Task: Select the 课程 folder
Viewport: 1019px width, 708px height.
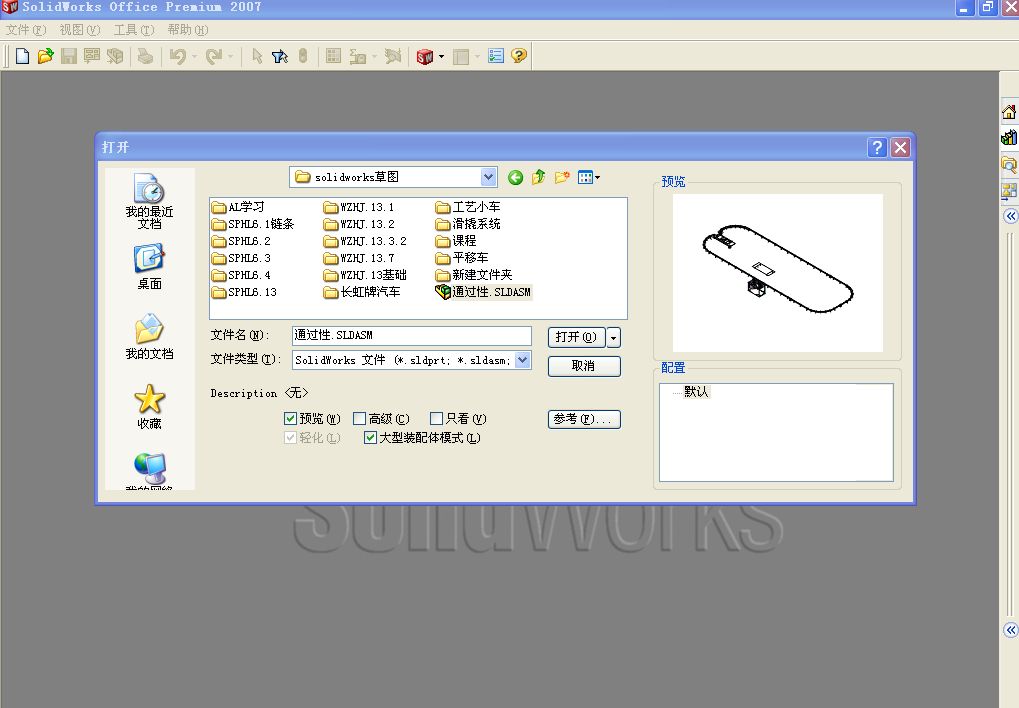Action: pos(456,241)
